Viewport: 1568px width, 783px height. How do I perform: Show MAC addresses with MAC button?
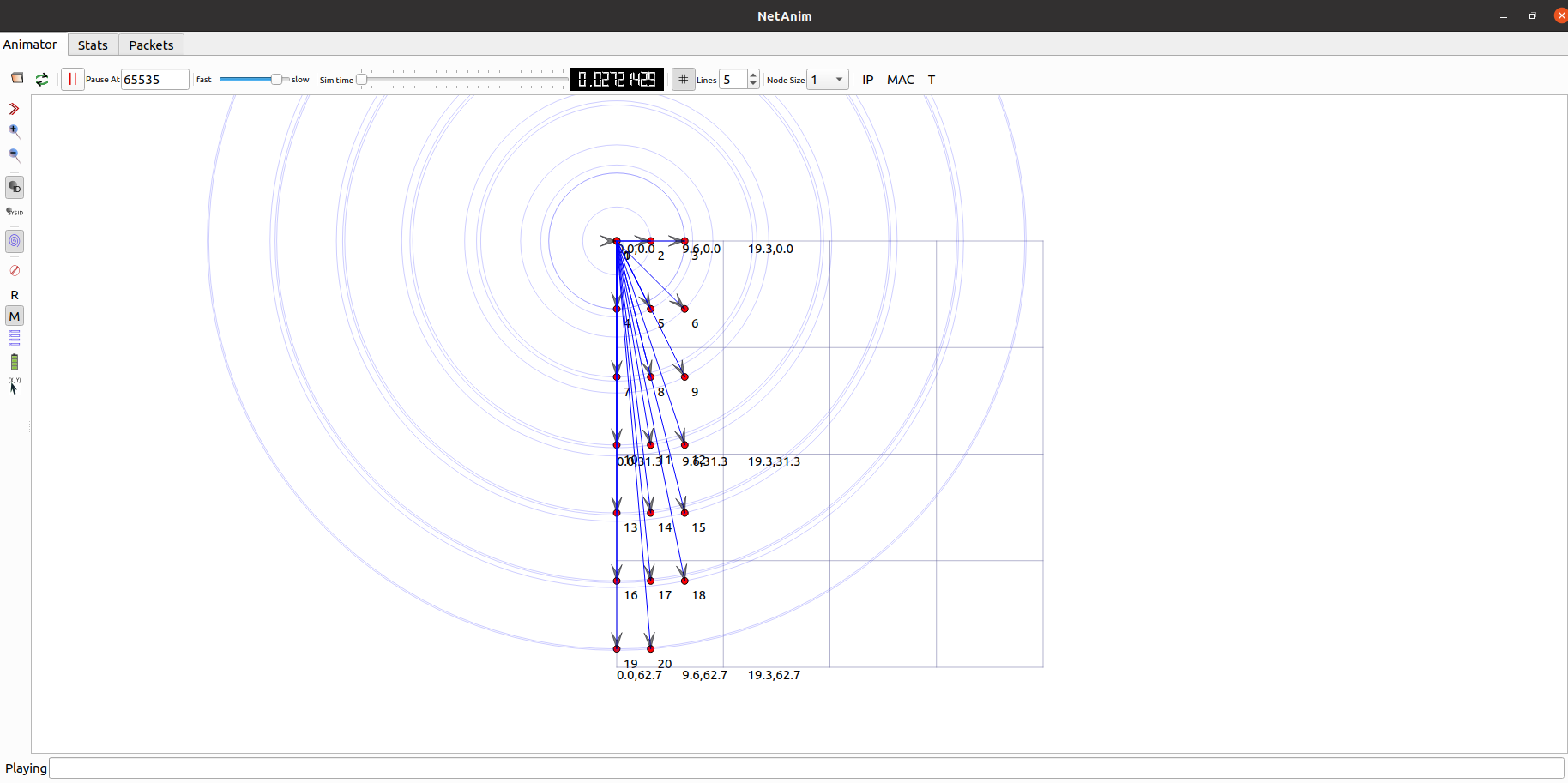click(900, 80)
